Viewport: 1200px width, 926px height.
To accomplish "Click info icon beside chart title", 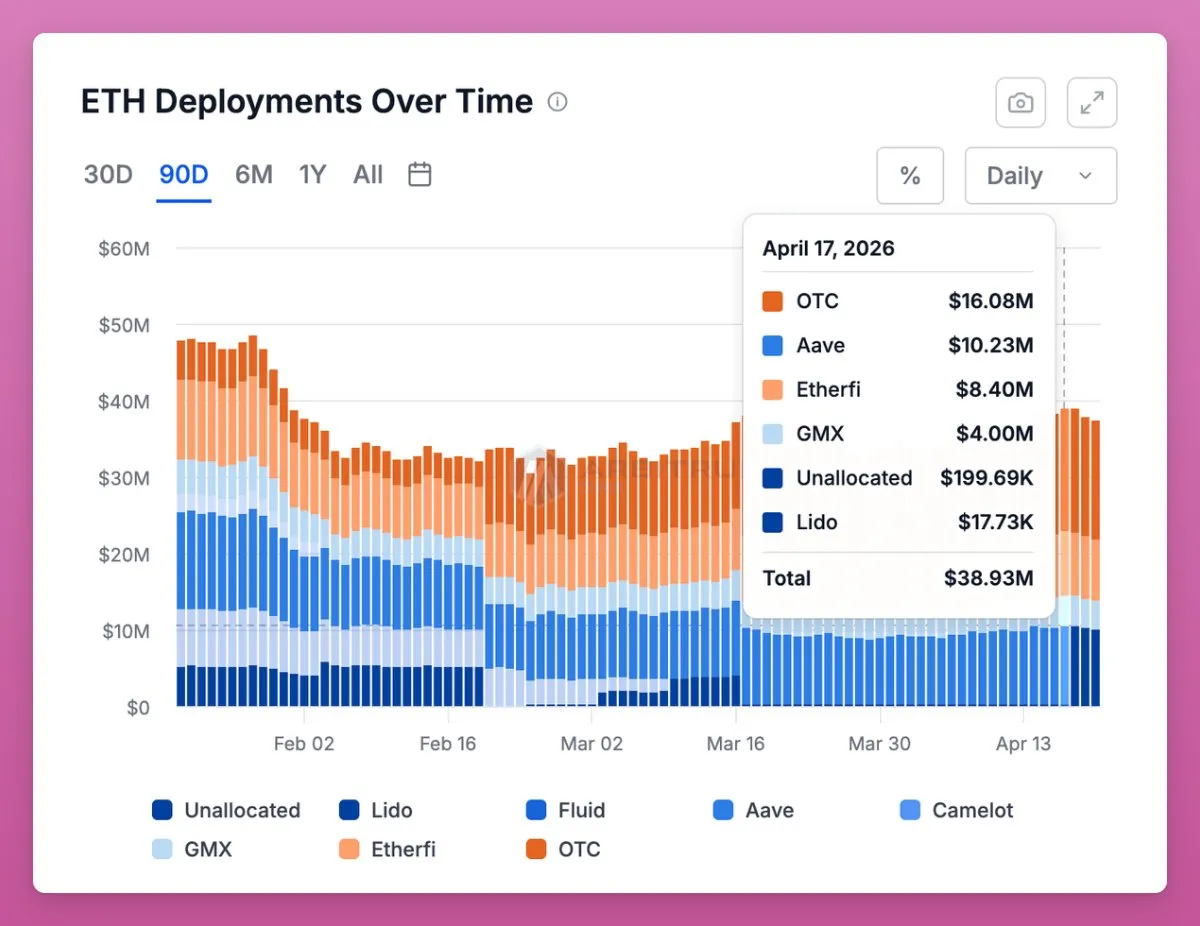I will coord(558,102).
